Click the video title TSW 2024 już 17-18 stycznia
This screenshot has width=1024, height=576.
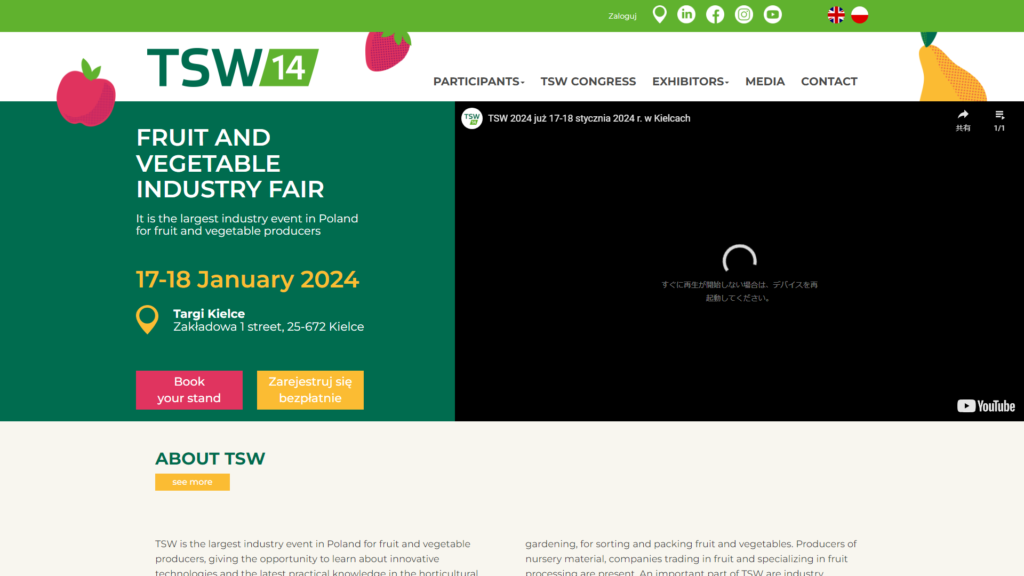(589, 118)
